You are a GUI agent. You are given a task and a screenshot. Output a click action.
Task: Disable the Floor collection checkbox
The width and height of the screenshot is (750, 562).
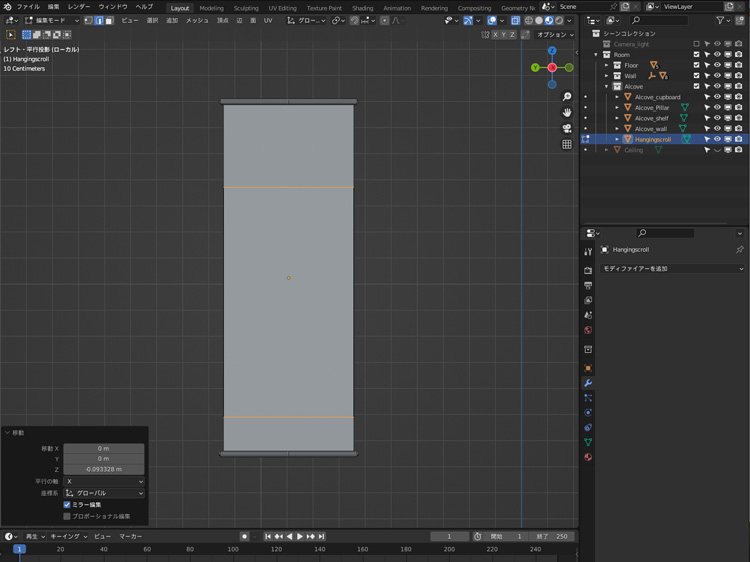[697, 65]
